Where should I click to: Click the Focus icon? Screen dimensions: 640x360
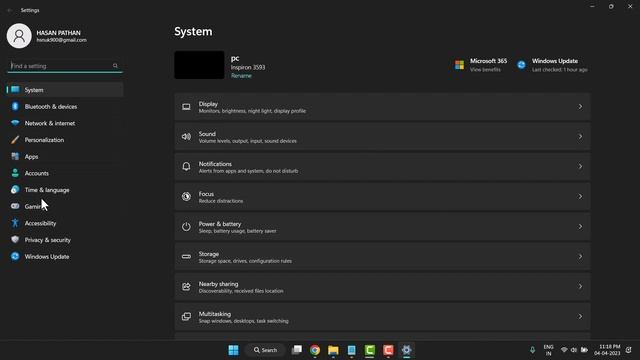(x=186, y=197)
